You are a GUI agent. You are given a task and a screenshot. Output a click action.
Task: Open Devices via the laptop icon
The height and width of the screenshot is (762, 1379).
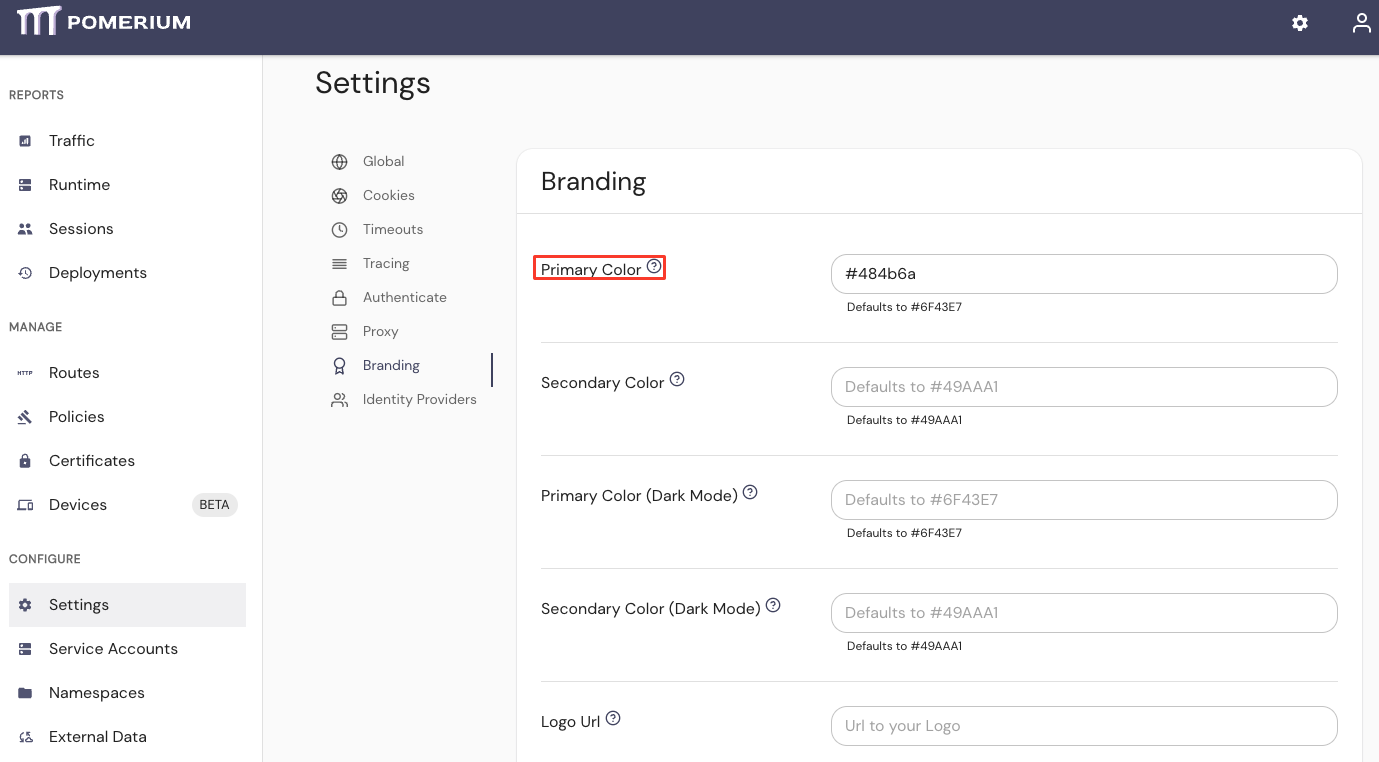(24, 504)
